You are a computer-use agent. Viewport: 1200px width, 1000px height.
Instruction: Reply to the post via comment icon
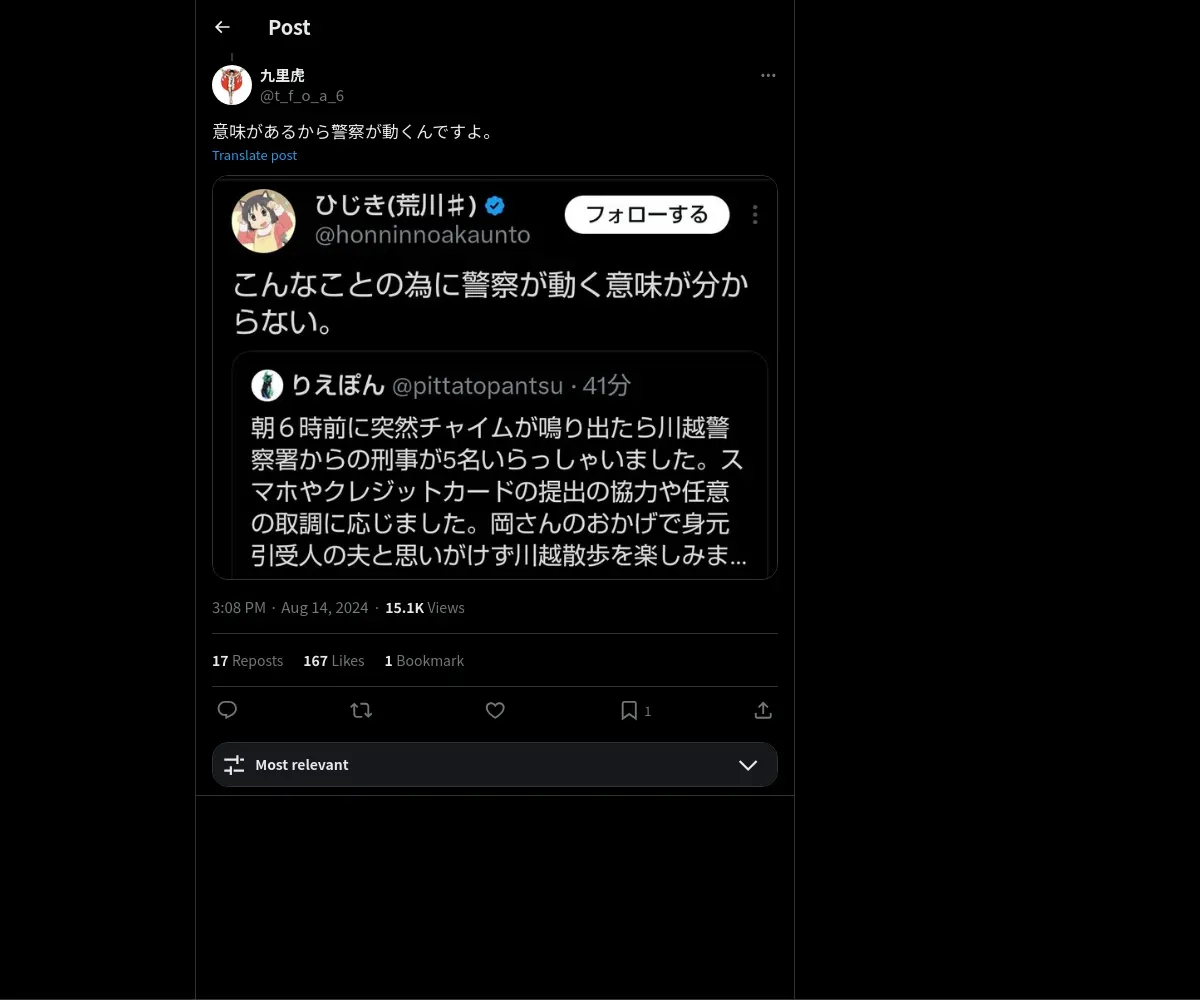(227, 710)
